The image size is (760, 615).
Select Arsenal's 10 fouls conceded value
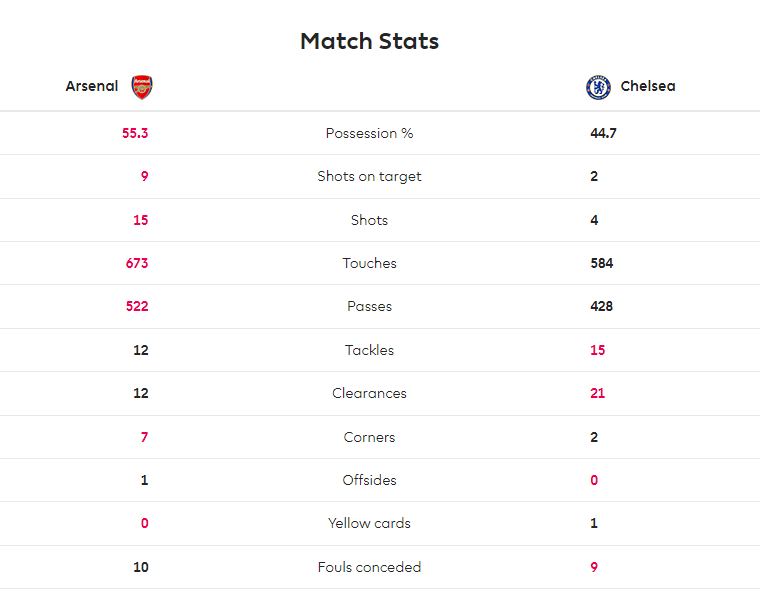point(141,567)
